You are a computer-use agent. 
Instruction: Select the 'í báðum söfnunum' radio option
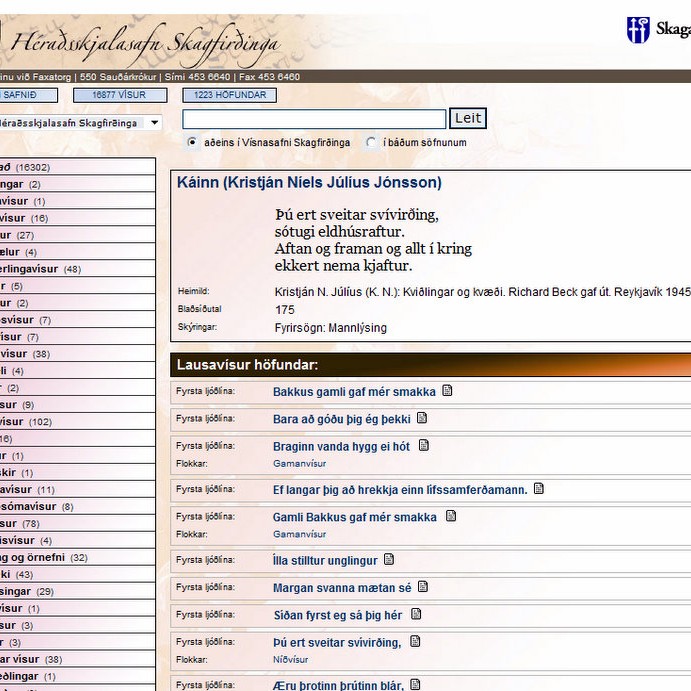click(x=372, y=143)
